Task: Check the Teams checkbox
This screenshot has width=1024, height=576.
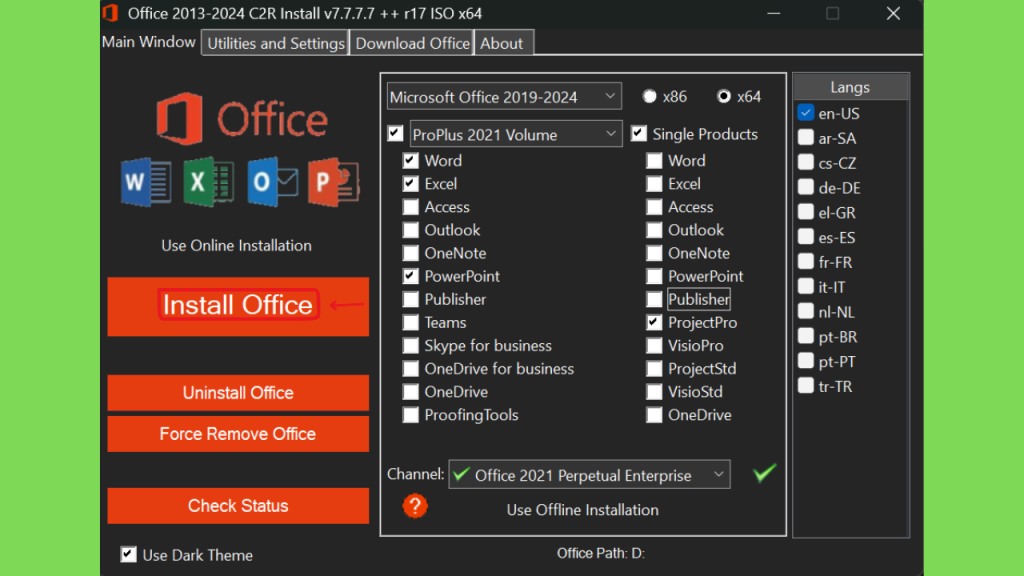Action: 411,323
